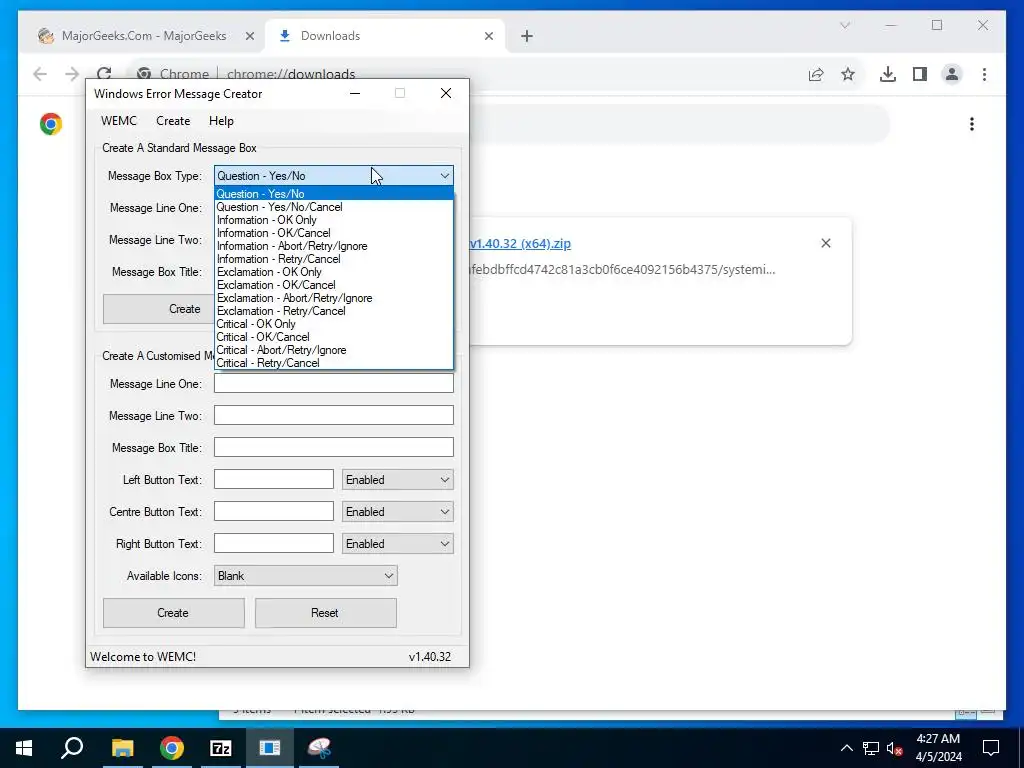Screen dimensions: 1024x768
Task: Choose Question - Yes/No/Cancel option
Action: tap(334, 207)
